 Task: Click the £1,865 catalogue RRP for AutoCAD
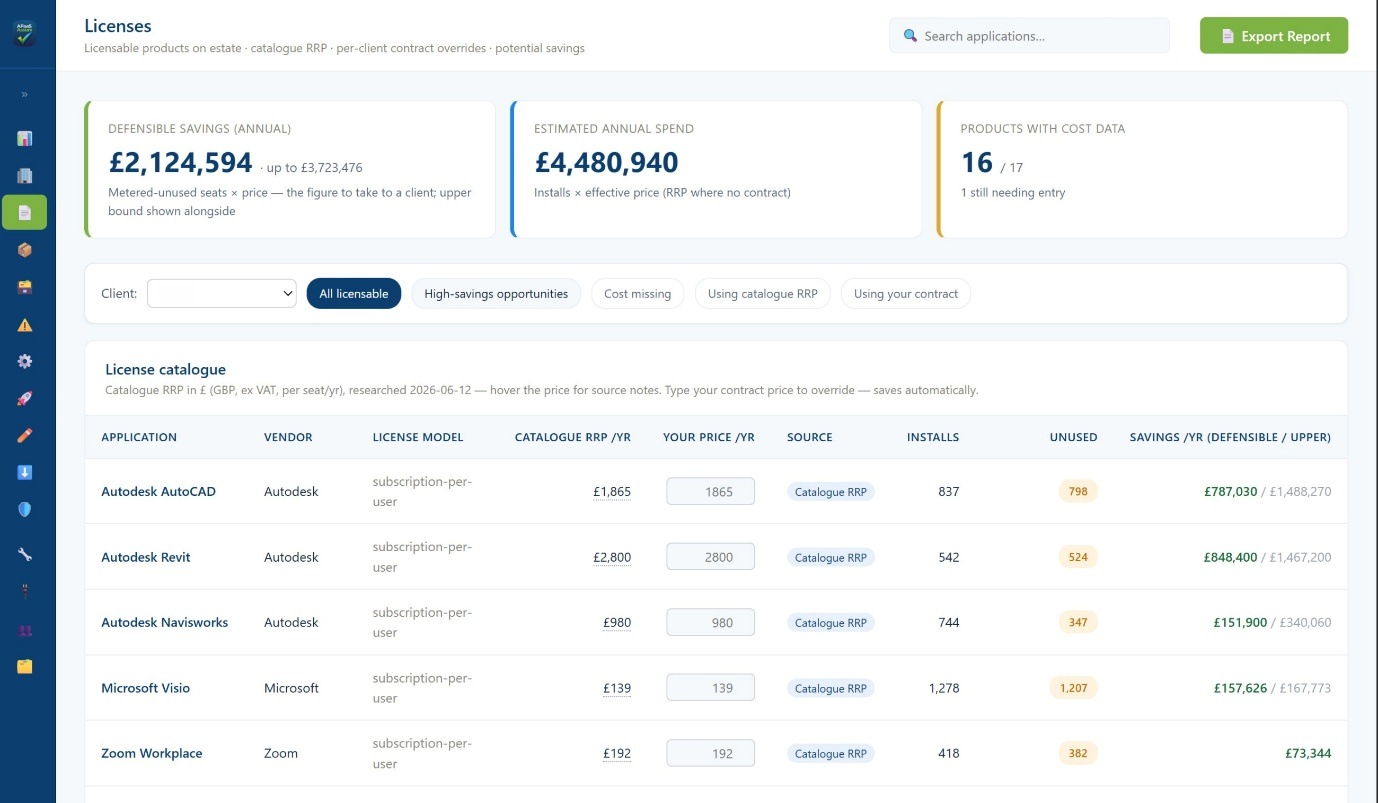coord(612,491)
